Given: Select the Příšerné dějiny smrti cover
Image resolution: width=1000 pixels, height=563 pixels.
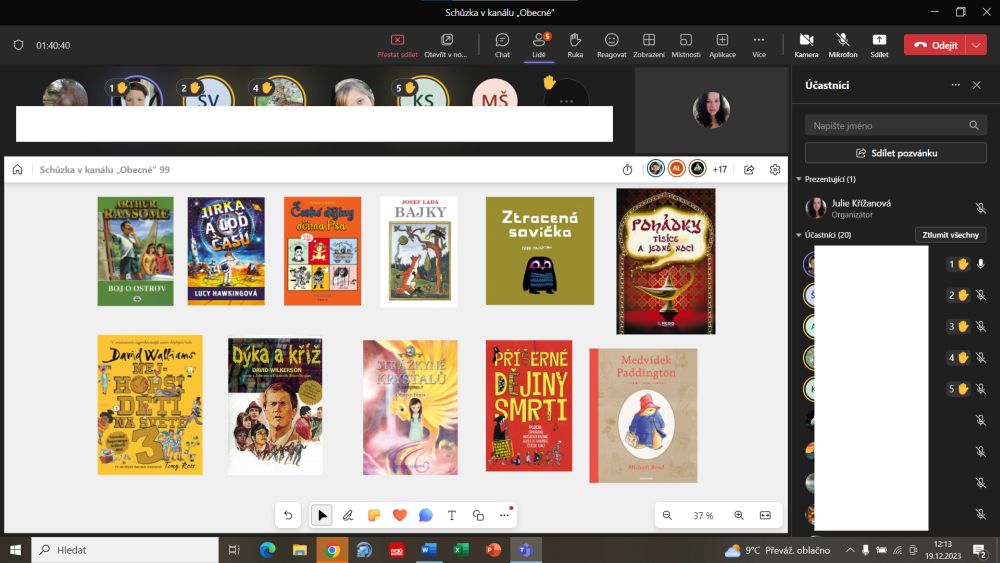Looking at the screenshot, I should [529, 406].
